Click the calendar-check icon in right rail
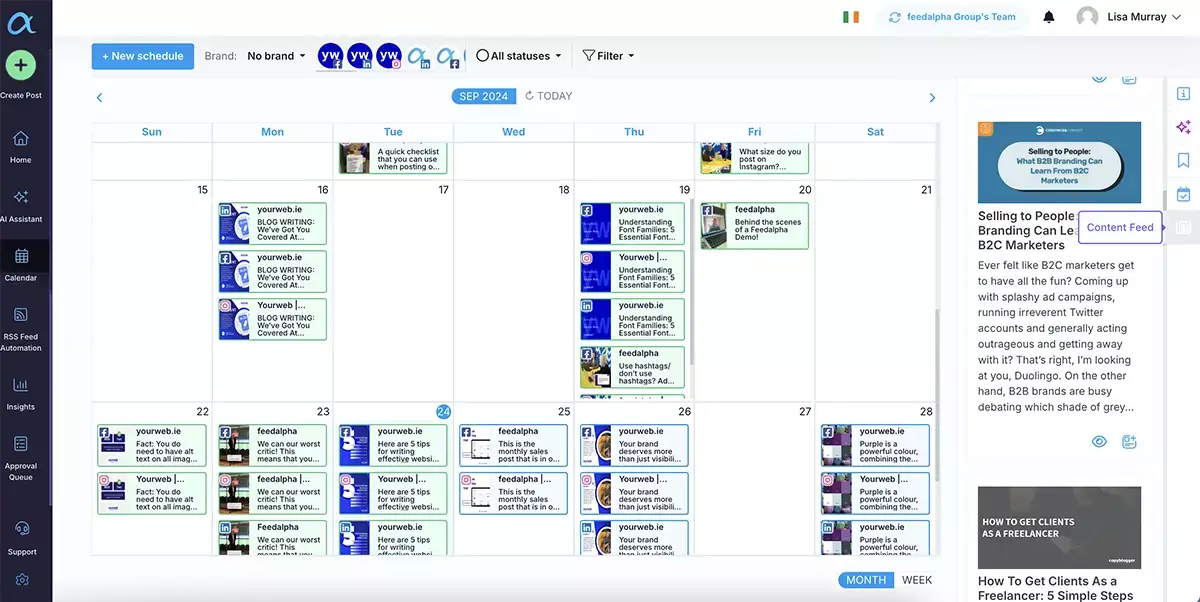The width and height of the screenshot is (1200, 602). pos(1184,194)
